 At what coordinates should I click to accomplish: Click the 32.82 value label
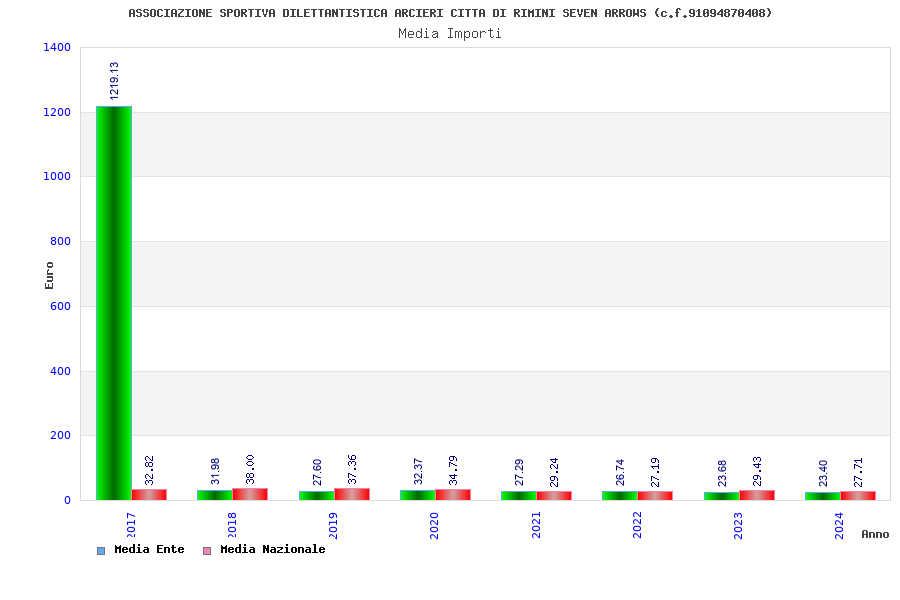click(x=149, y=470)
